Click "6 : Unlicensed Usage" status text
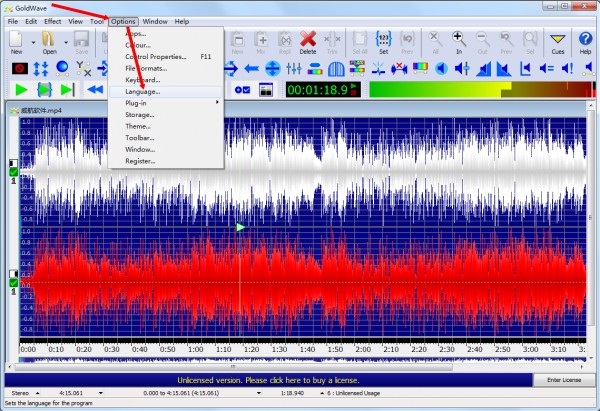The image size is (600, 411). (x=354, y=393)
